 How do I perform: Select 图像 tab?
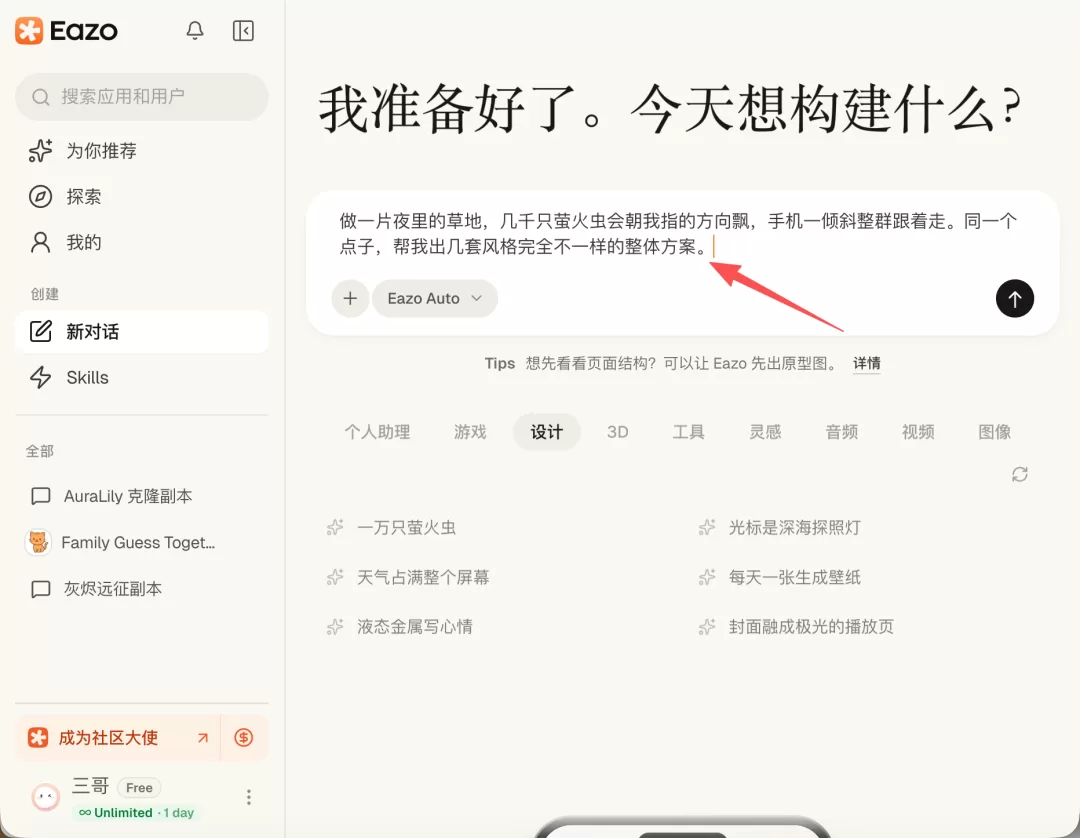(995, 432)
